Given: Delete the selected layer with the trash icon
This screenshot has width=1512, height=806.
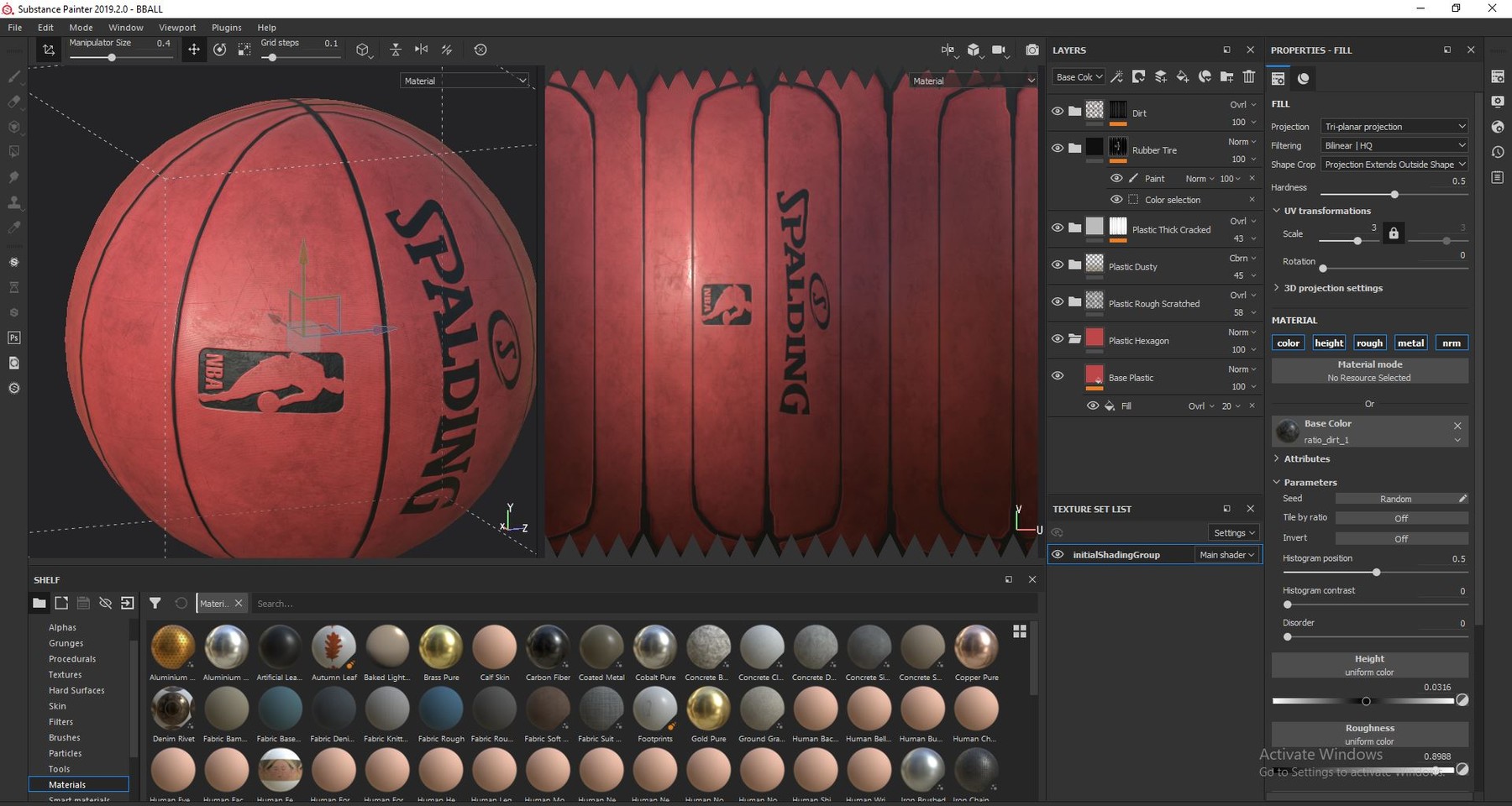Looking at the screenshot, I should 1249,76.
